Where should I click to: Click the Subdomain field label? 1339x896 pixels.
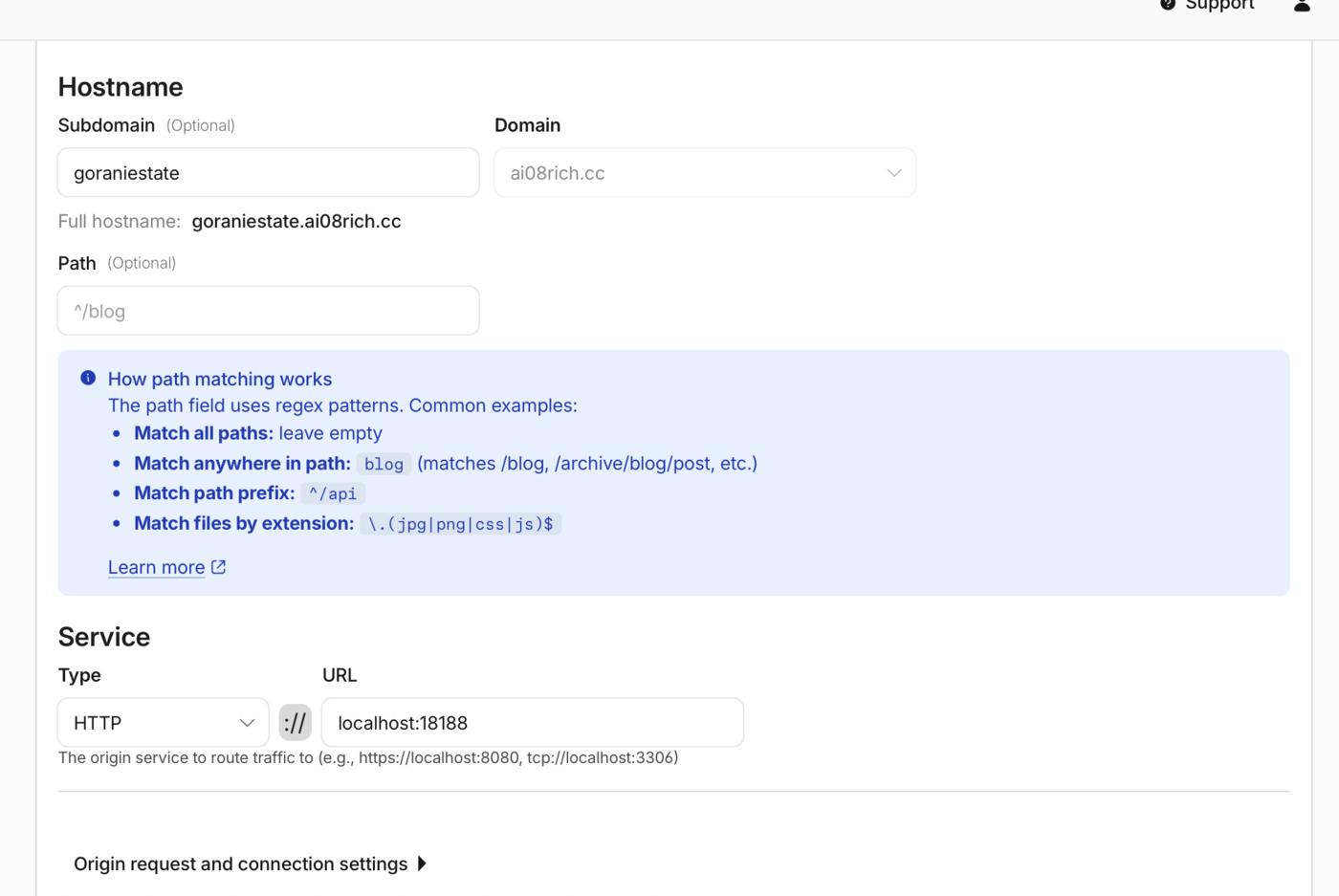pos(106,125)
